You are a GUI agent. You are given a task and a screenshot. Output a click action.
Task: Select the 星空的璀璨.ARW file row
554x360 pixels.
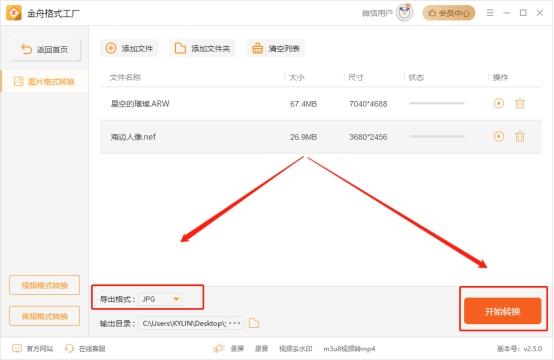point(320,104)
